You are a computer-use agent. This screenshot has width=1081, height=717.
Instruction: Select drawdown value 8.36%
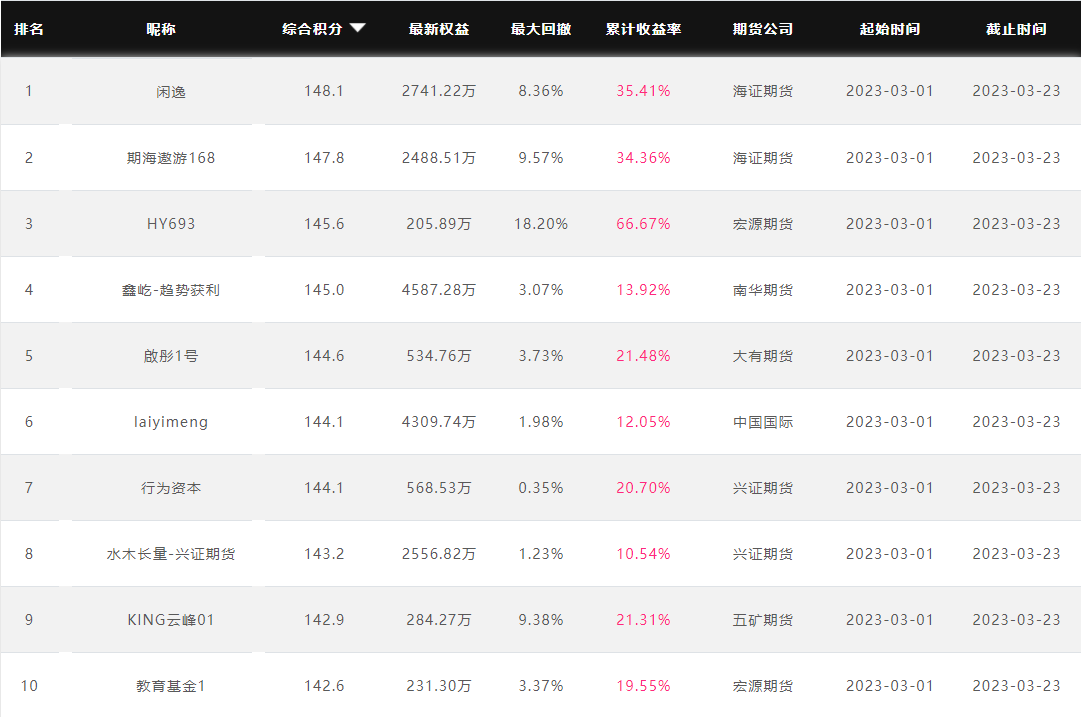pyautogui.click(x=540, y=91)
